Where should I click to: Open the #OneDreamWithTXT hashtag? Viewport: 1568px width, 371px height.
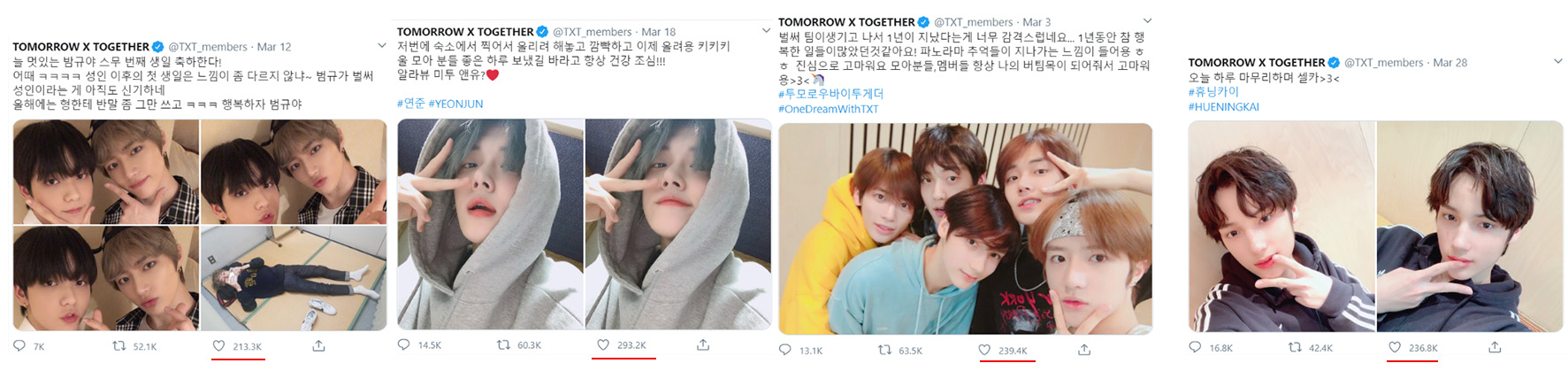point(828,109)
